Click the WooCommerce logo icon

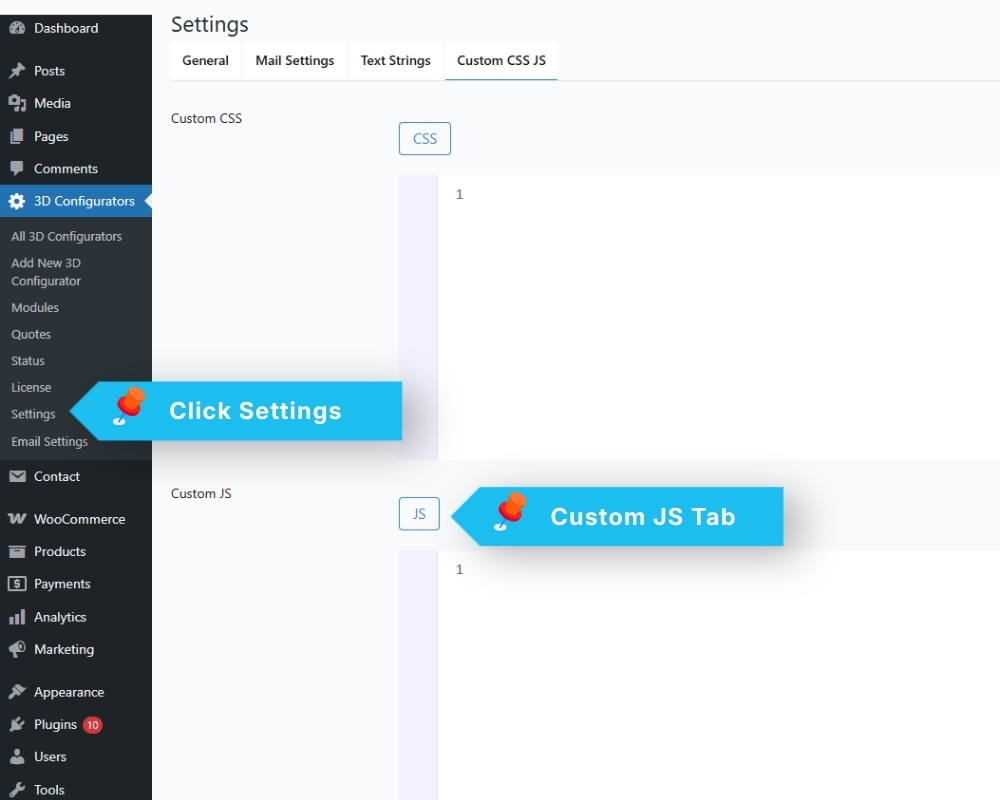click(17, 519)
